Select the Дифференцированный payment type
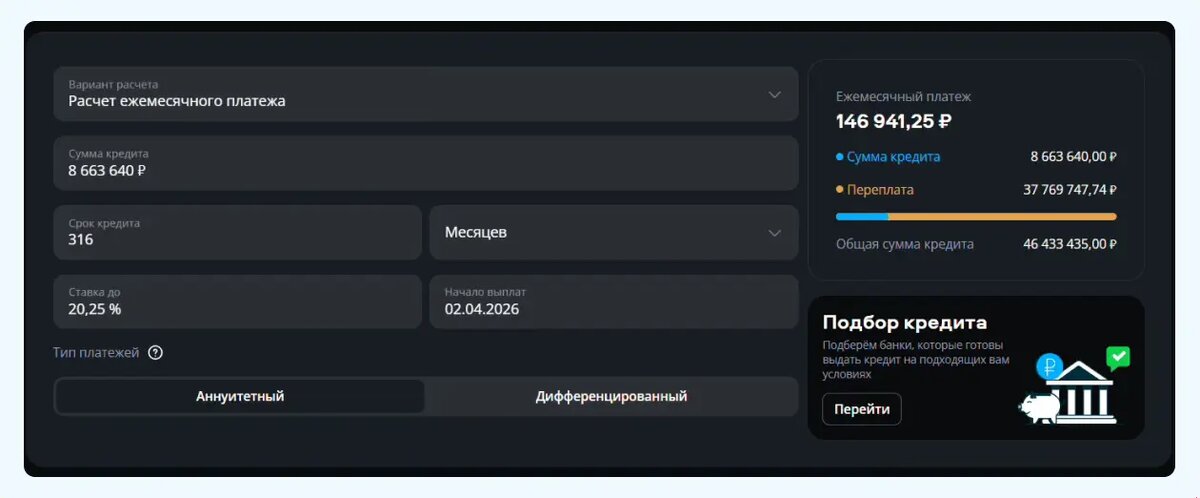 click(611, 396)
